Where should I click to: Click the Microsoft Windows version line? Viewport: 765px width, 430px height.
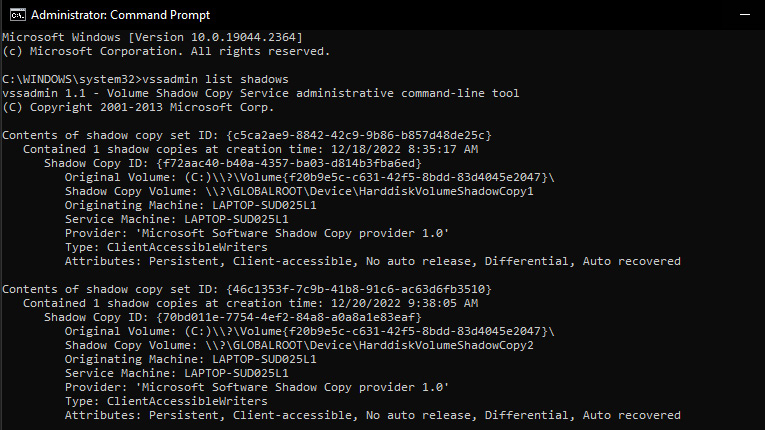(x=152, y=37)
